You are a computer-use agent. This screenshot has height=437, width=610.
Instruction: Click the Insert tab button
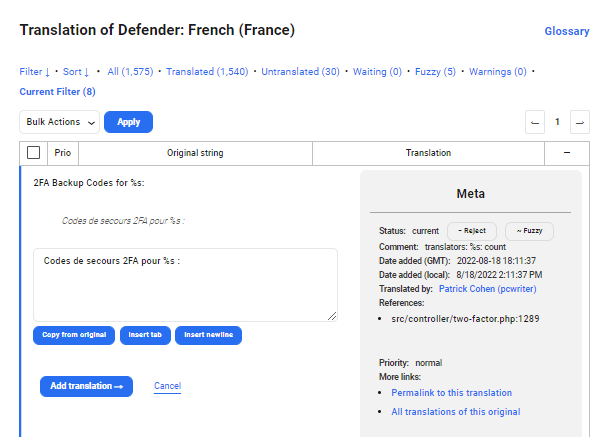tap(145, 335)
